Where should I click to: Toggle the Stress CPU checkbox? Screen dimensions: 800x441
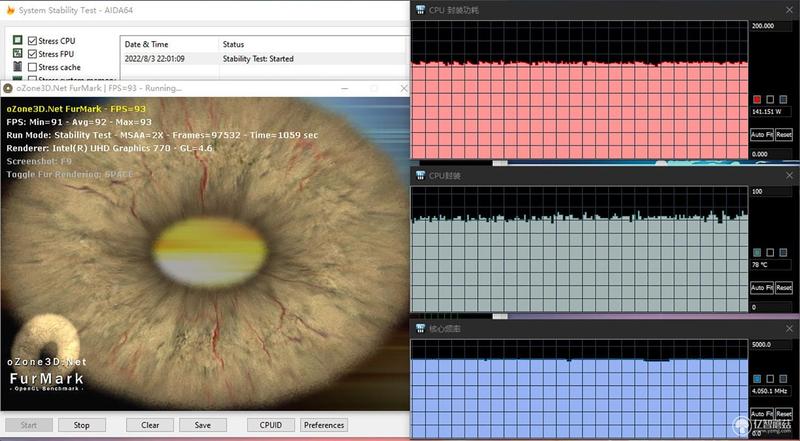click(32, 41)
